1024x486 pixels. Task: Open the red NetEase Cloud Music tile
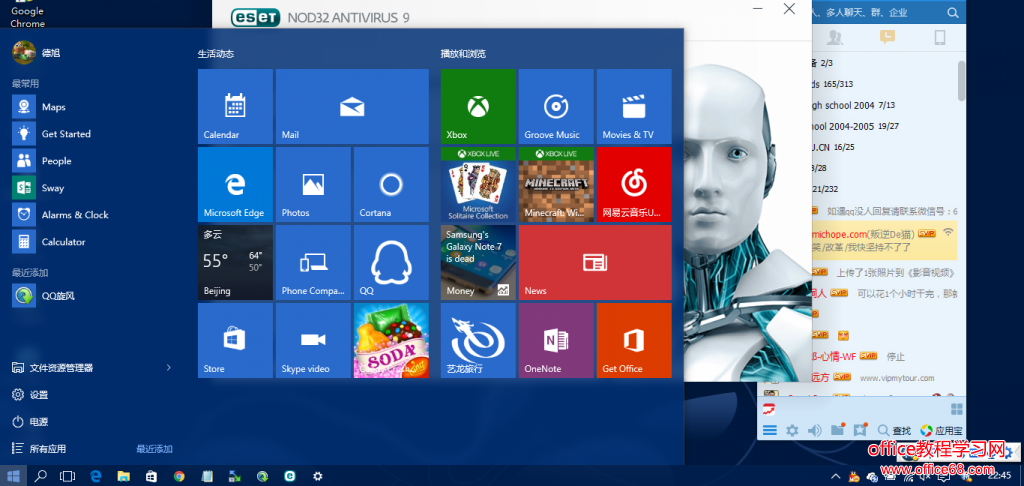pos(633,184)
